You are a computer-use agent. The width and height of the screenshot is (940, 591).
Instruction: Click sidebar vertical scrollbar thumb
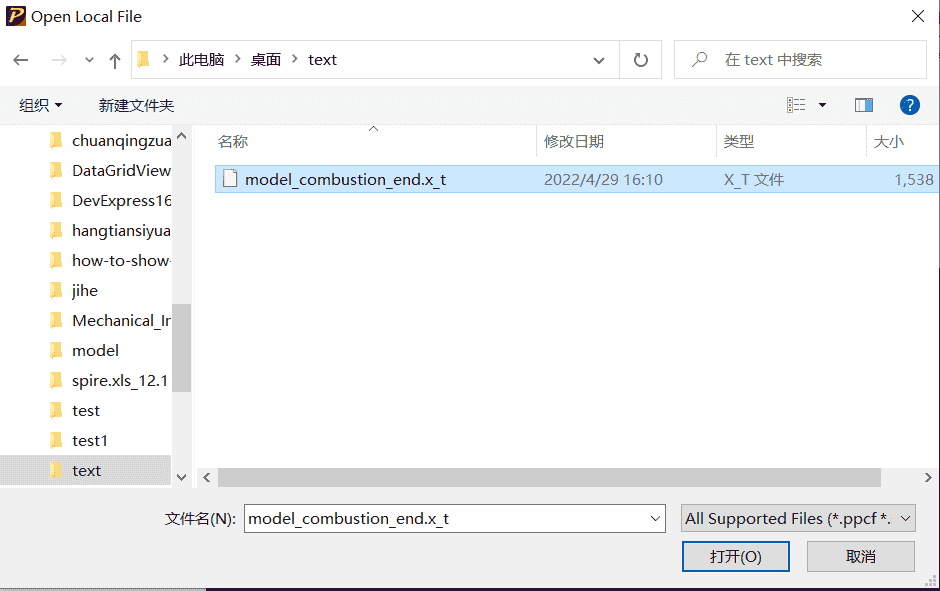click(182, 348)
